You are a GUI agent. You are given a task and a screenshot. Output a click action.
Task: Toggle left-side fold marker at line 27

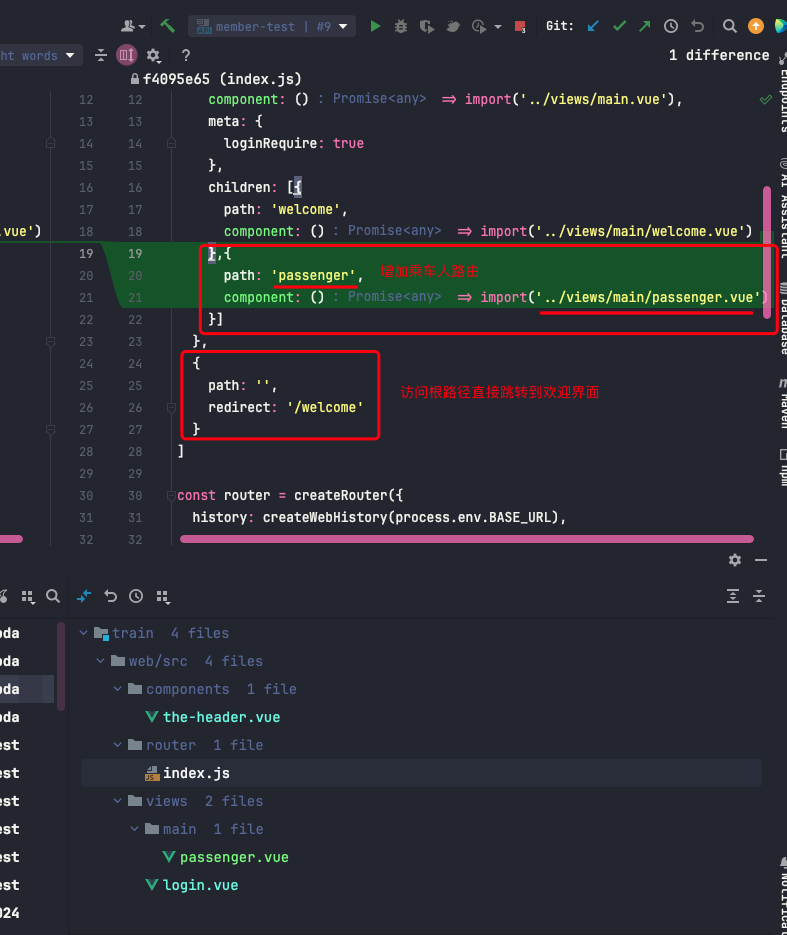(51, 429)
